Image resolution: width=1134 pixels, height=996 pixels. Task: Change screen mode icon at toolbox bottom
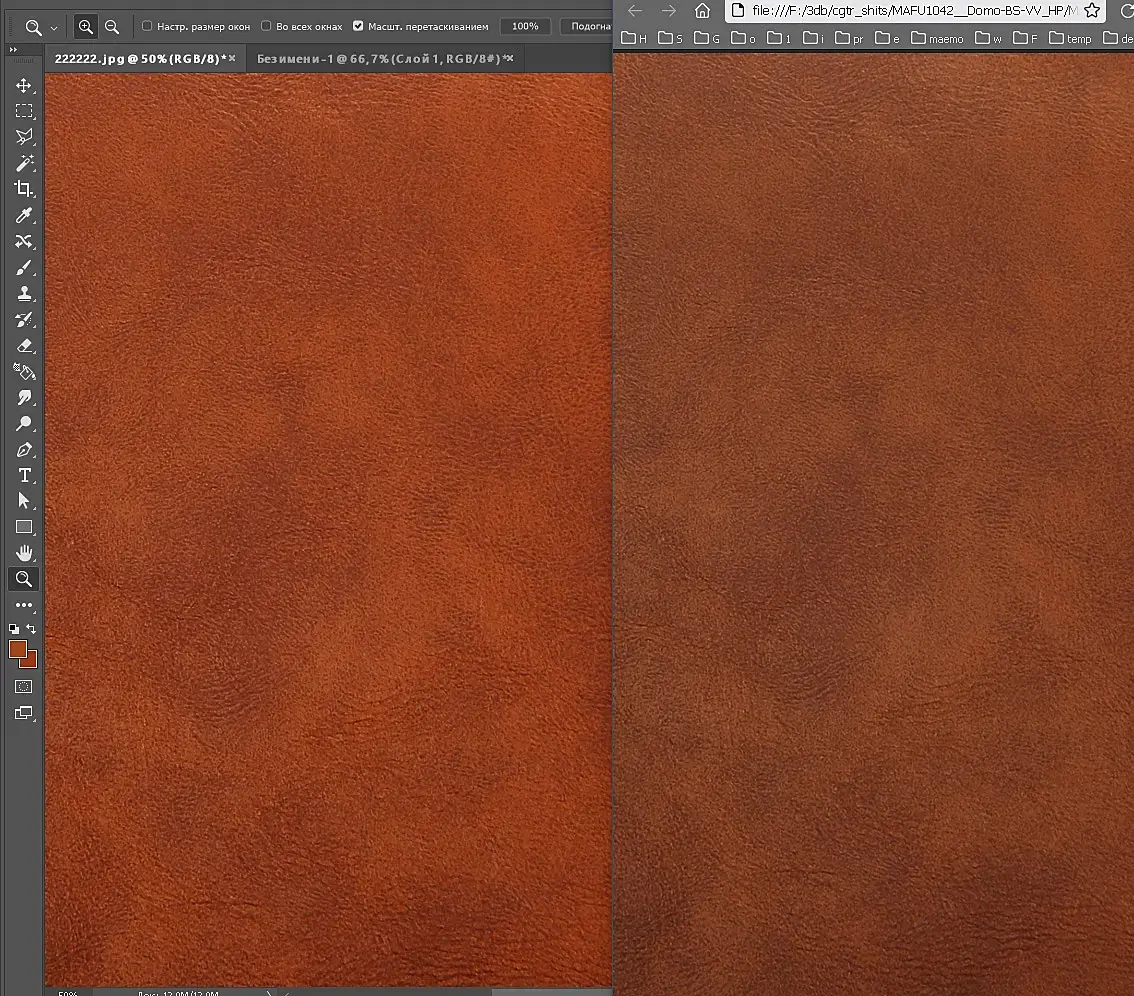tap(24, 713)
